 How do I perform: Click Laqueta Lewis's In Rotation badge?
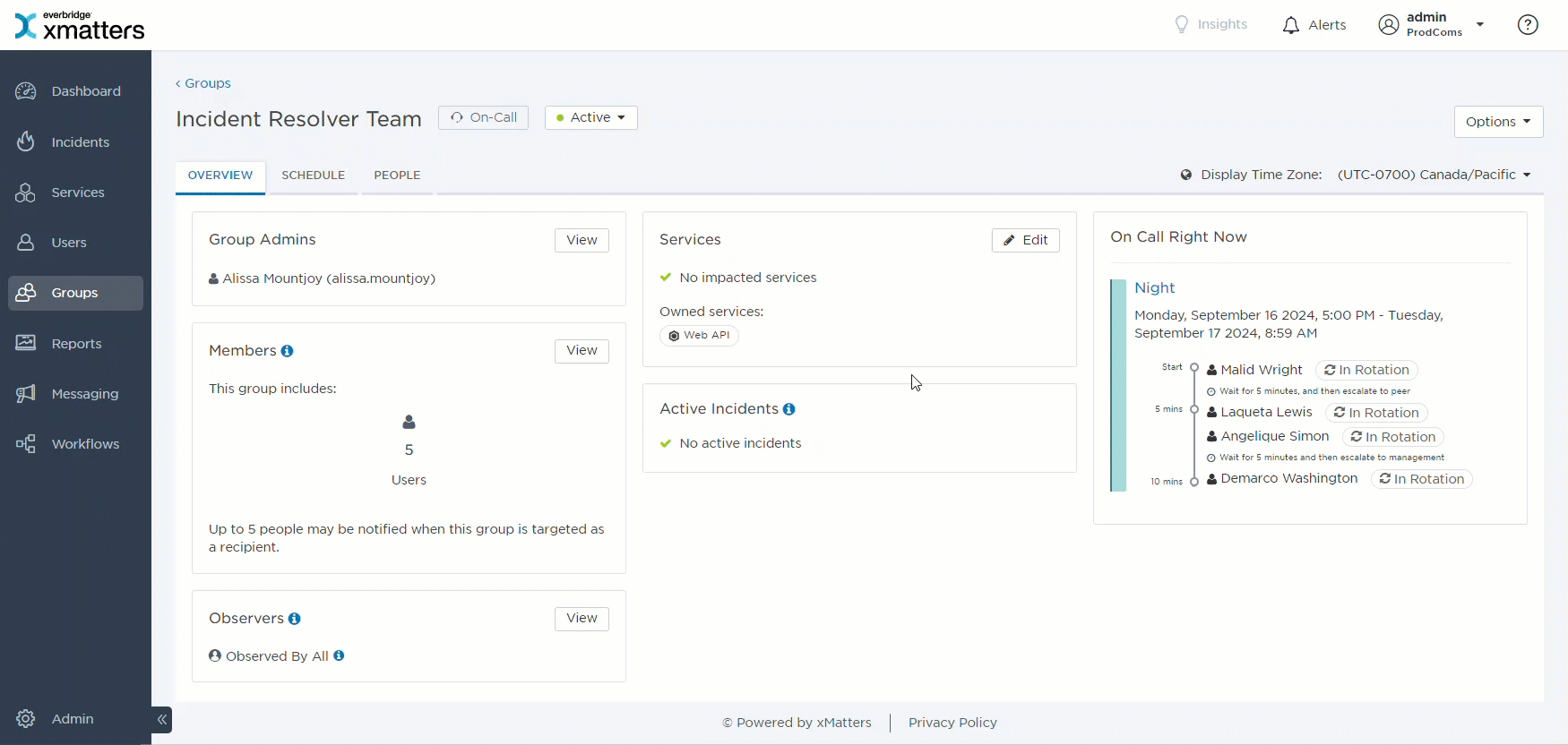point(1376,413)
